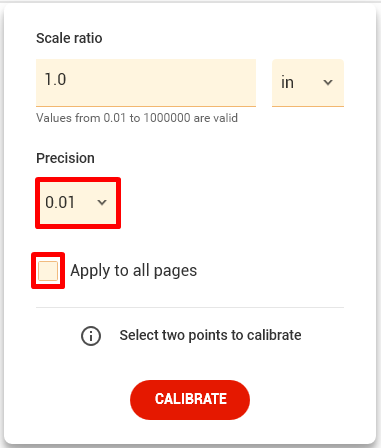Select the 0.01 precision value text
Viewport: 381px width, 448px height.
point(60,202)
